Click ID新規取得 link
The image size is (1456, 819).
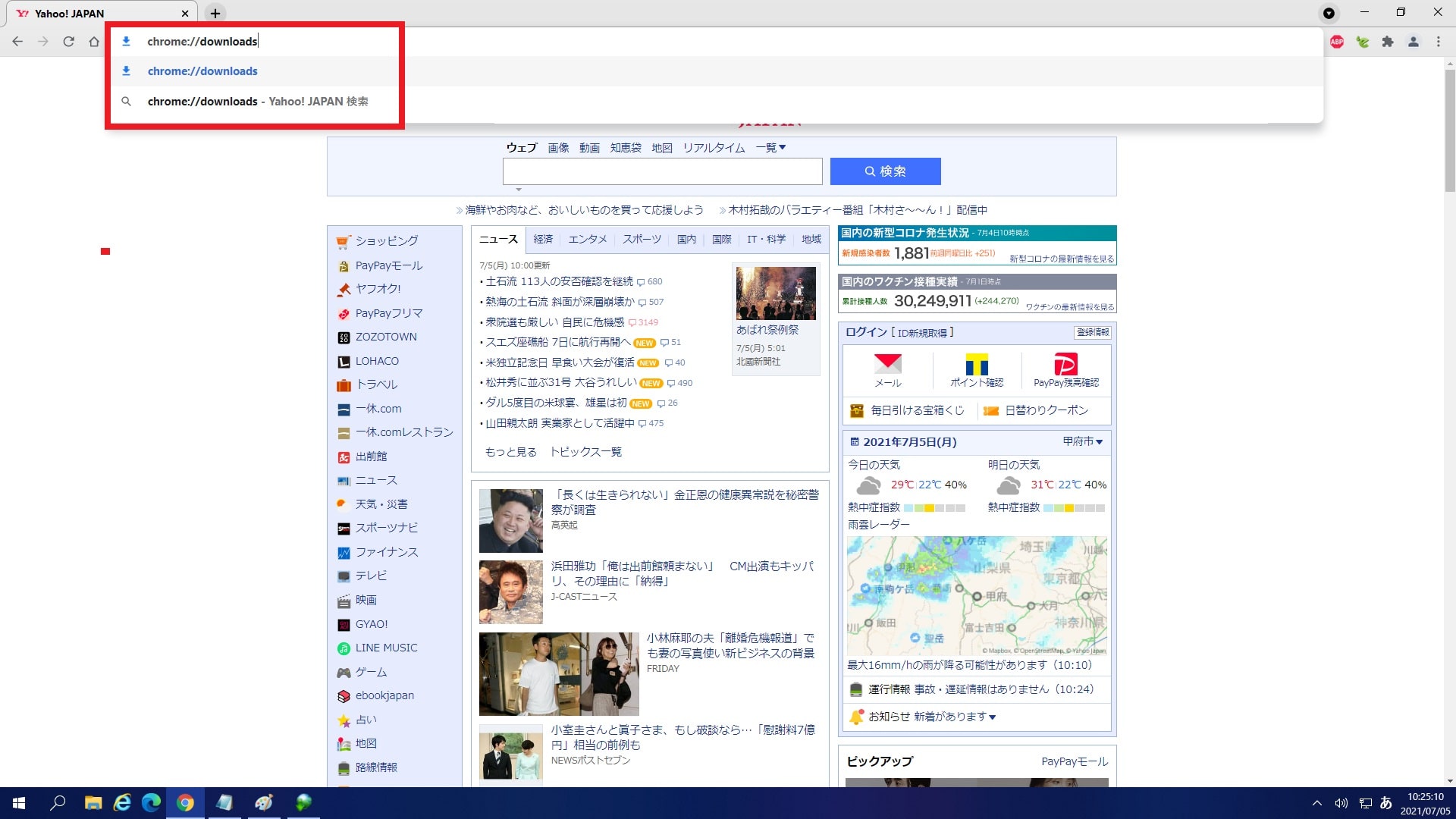[922, 333]
